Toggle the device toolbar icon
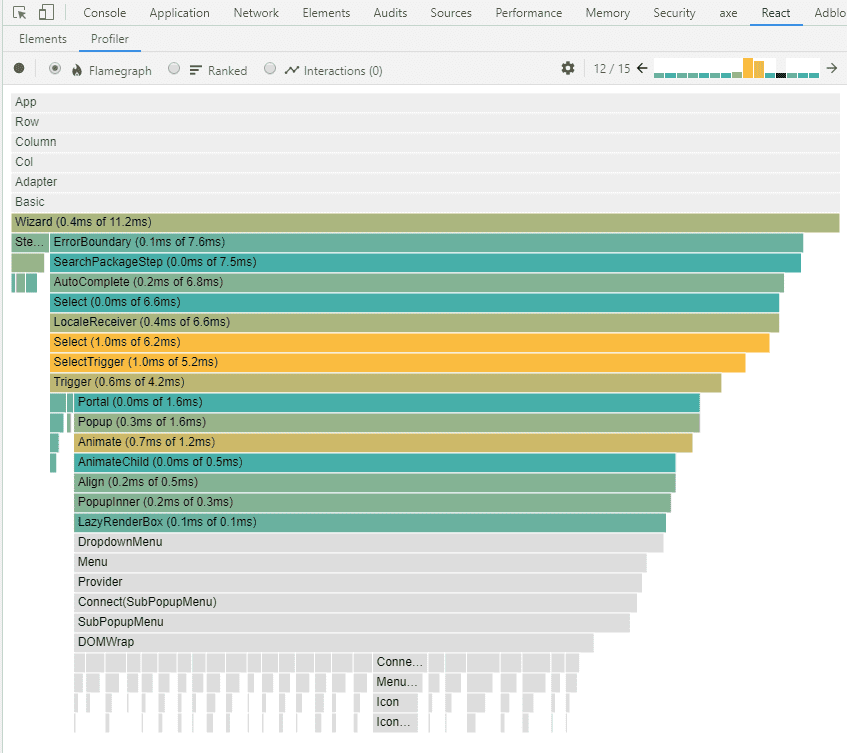 (x=46, y=13)
